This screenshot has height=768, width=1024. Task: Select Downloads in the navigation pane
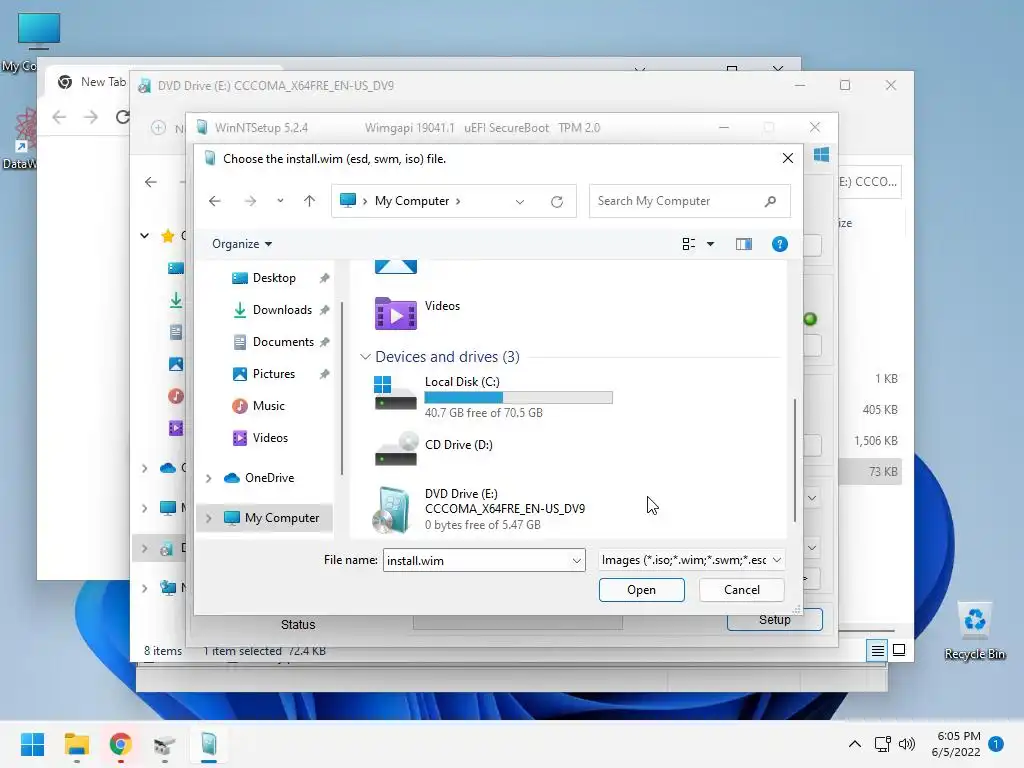point(281,310)
